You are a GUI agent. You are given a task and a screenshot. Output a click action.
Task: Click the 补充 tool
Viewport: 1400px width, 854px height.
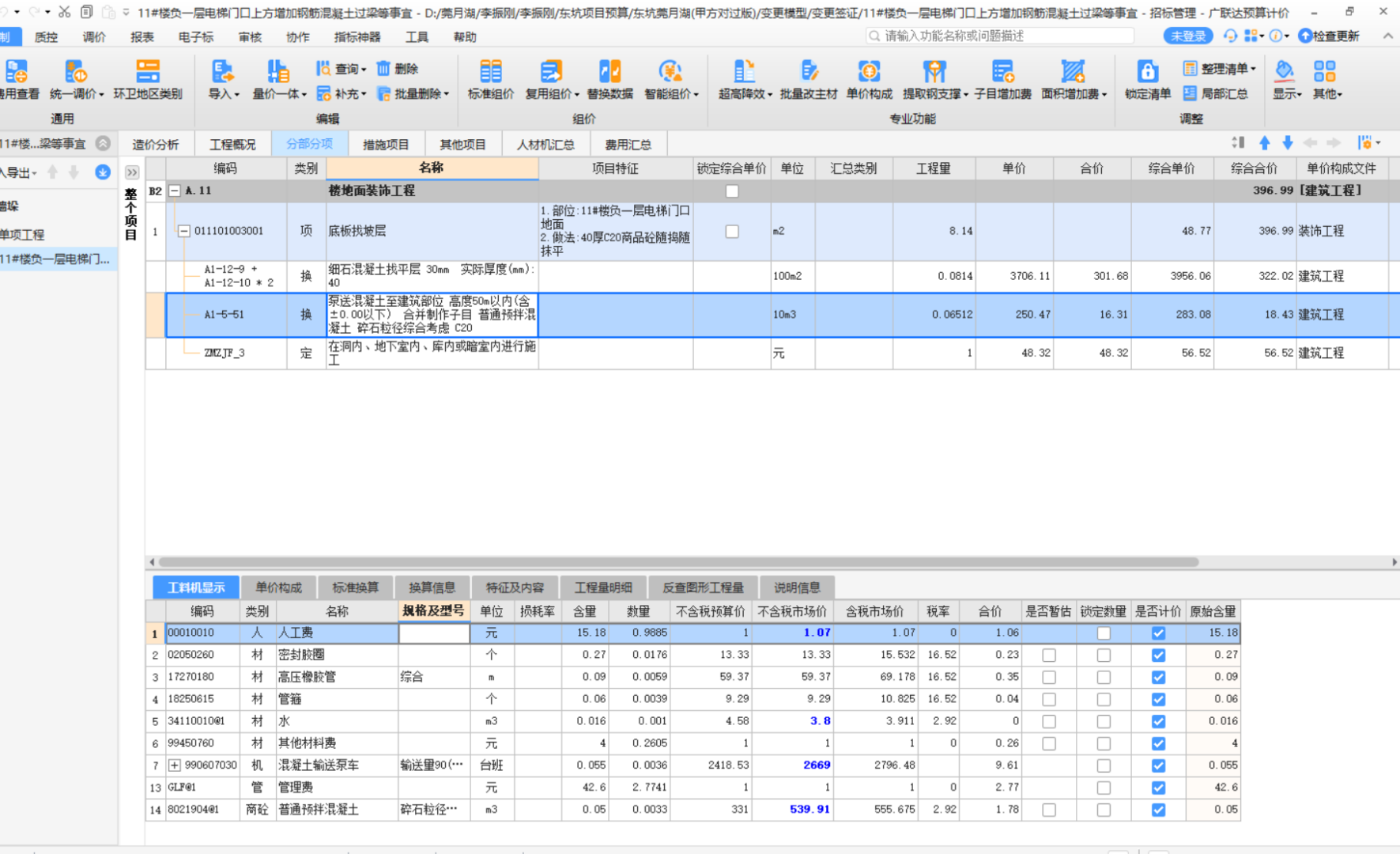tap(341, 94)
